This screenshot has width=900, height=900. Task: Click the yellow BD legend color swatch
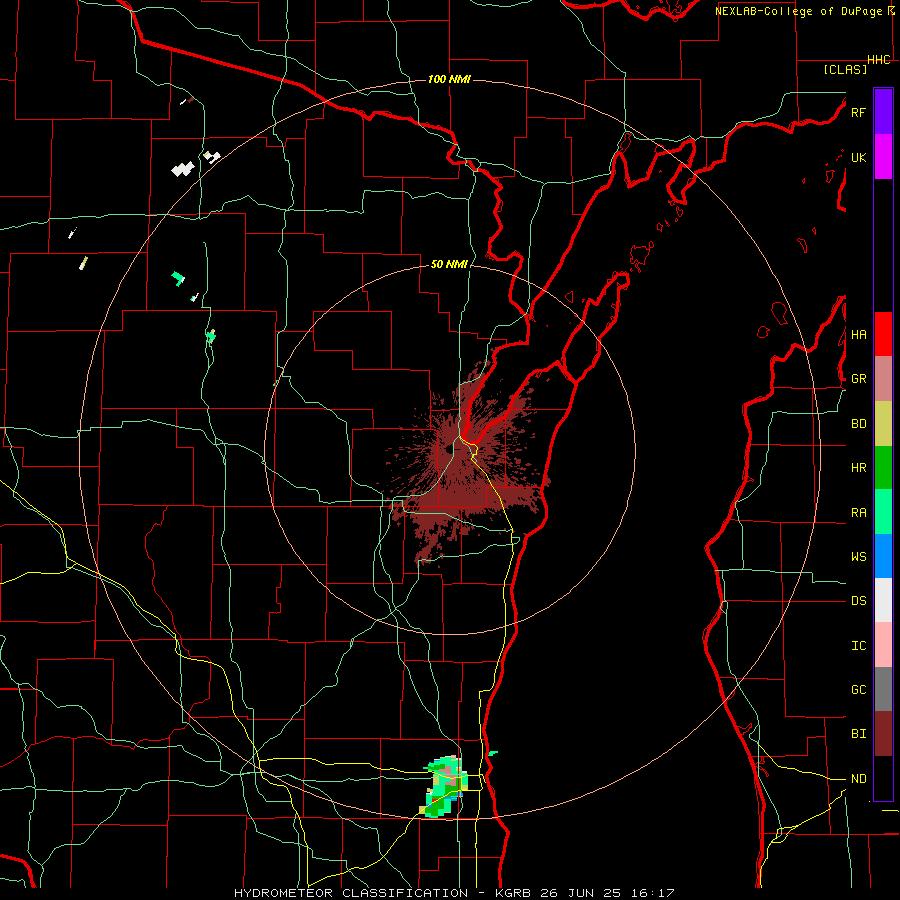(883, 424)
